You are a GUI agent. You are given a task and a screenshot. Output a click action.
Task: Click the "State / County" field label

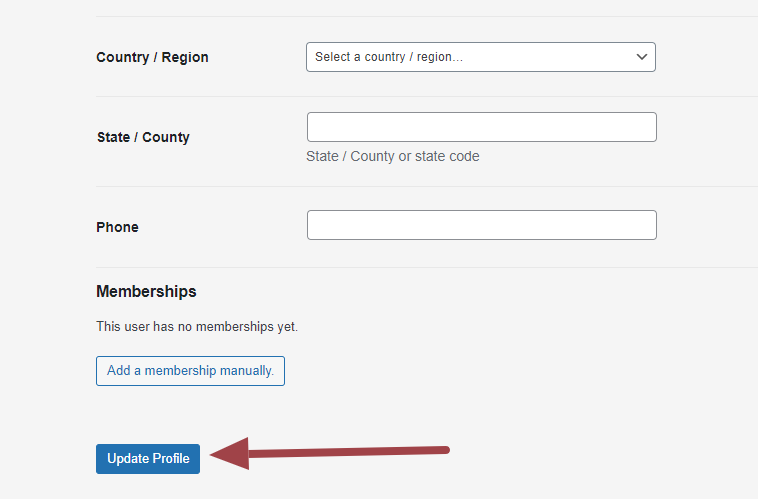click(x=143, y=137)
